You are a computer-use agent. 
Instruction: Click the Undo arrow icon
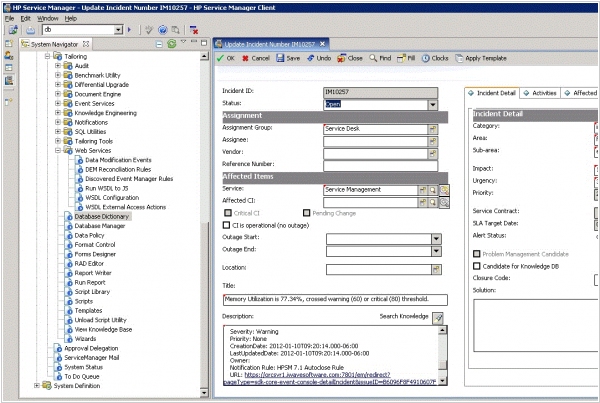310,58
